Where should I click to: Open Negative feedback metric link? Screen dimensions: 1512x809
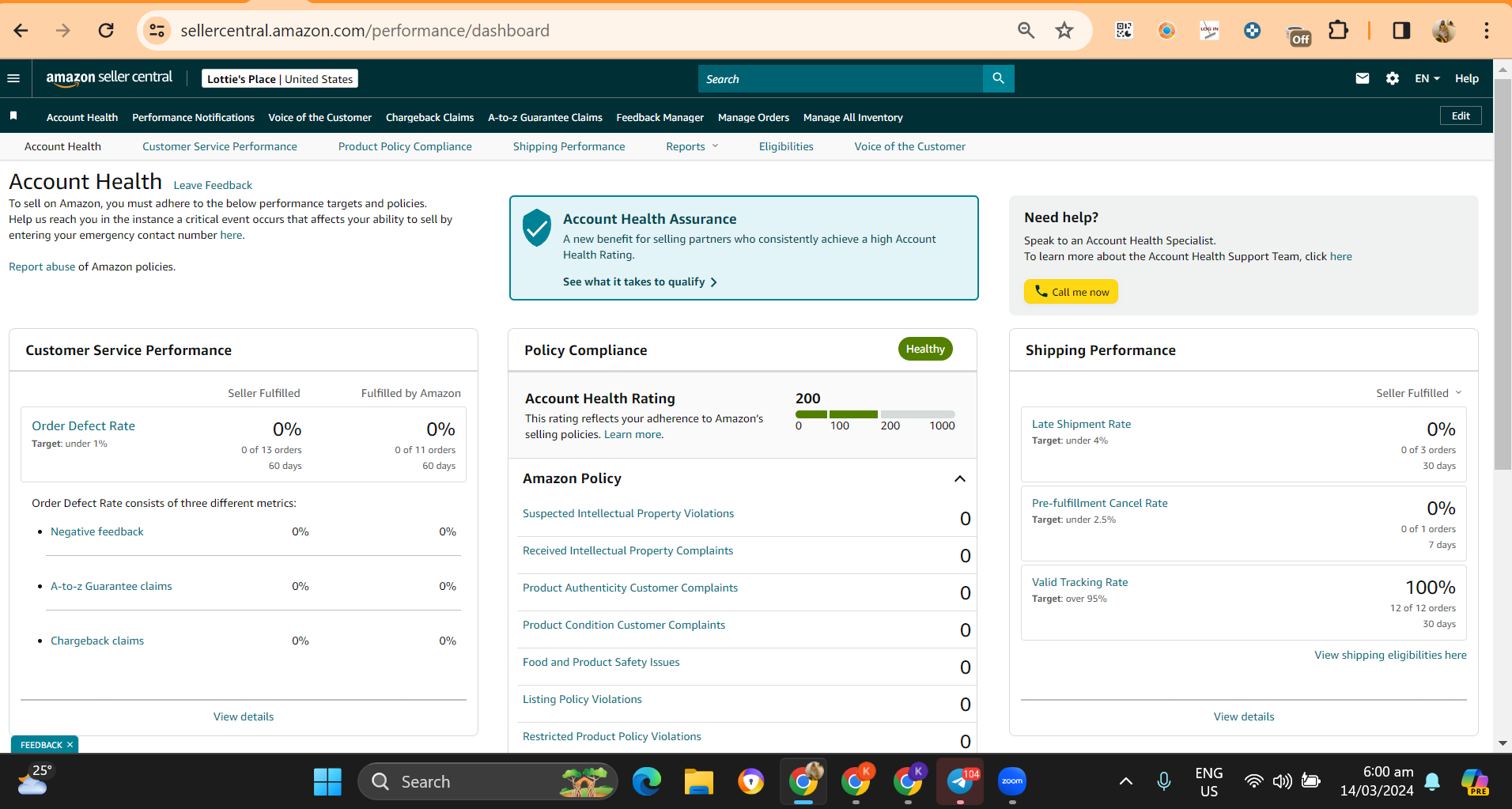(97, 531)
